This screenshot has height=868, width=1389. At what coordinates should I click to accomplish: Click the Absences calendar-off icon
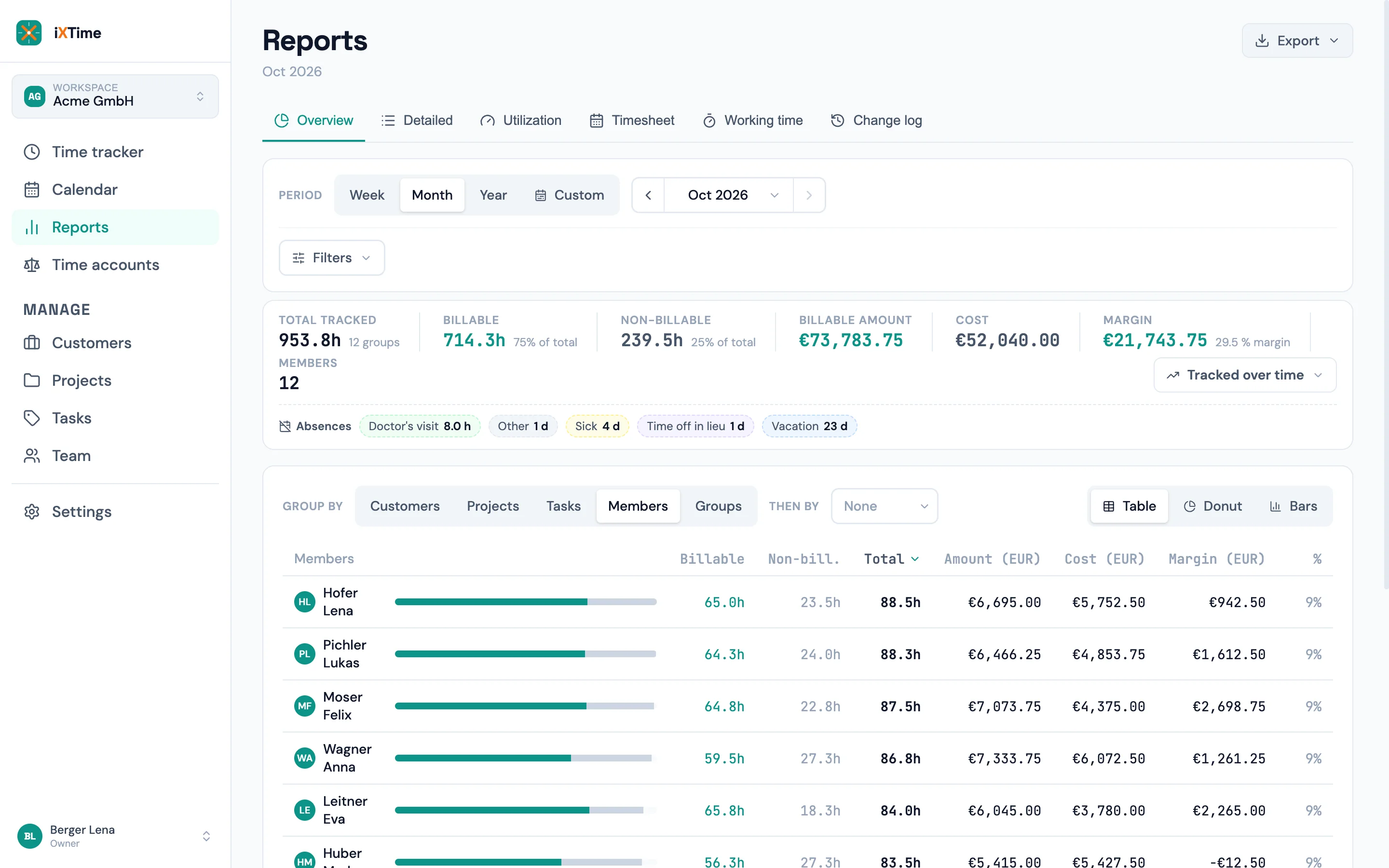coord(285,426)
